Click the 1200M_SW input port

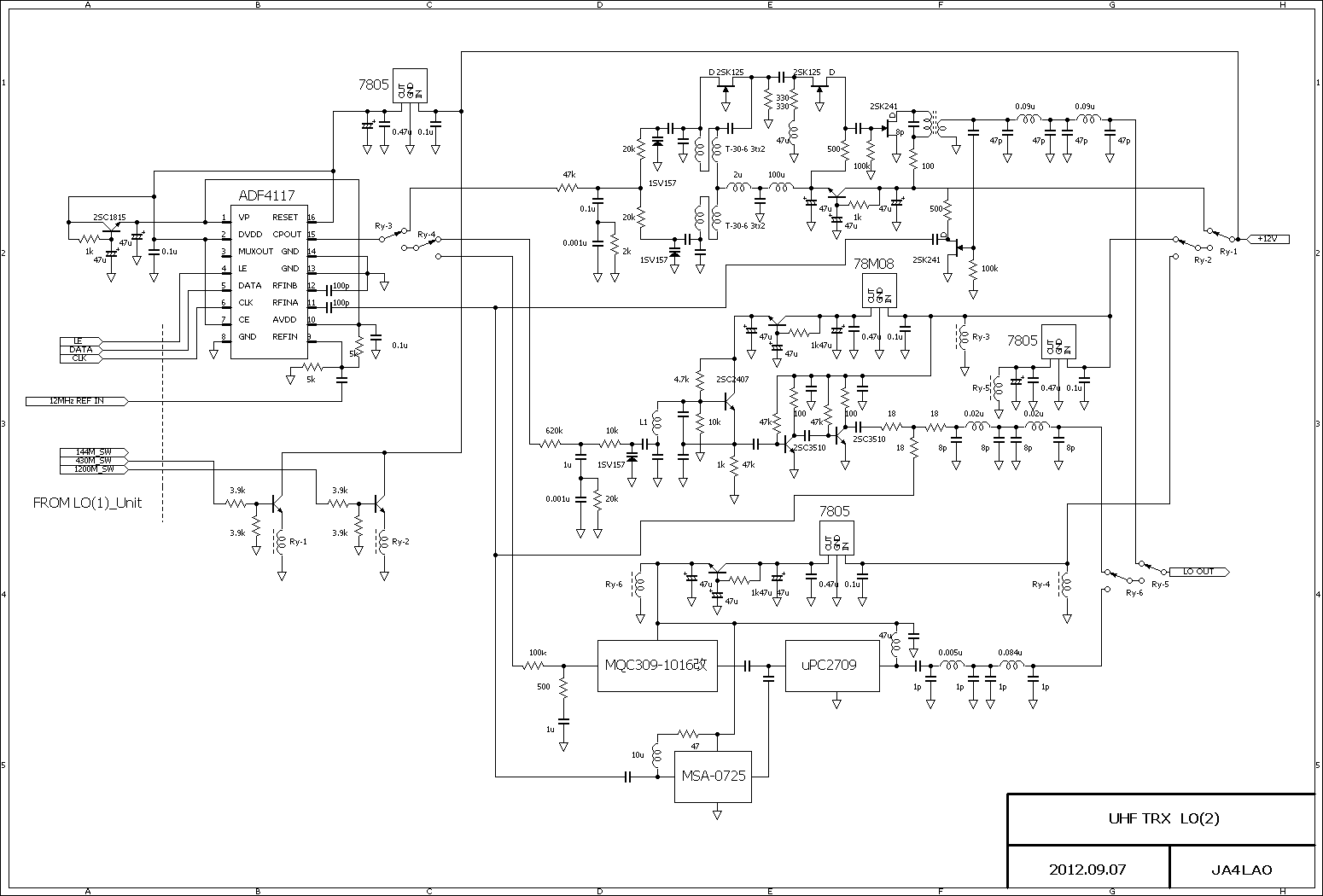94,469
